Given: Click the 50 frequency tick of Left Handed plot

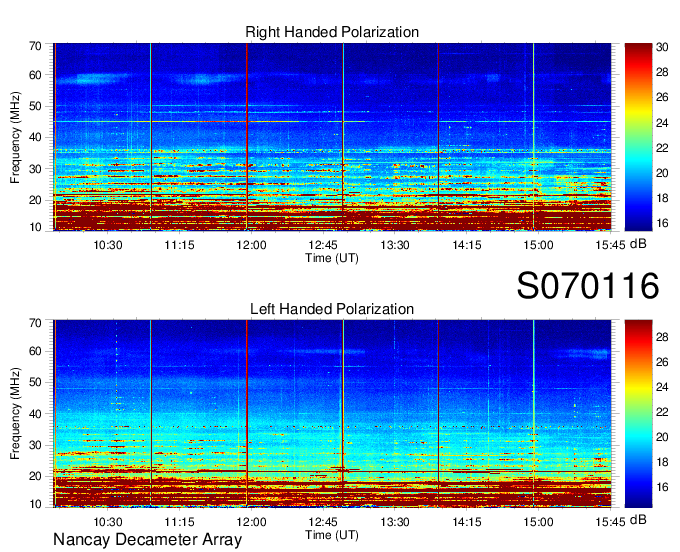Looking at the screenshot, I should (x=35, y=382).
